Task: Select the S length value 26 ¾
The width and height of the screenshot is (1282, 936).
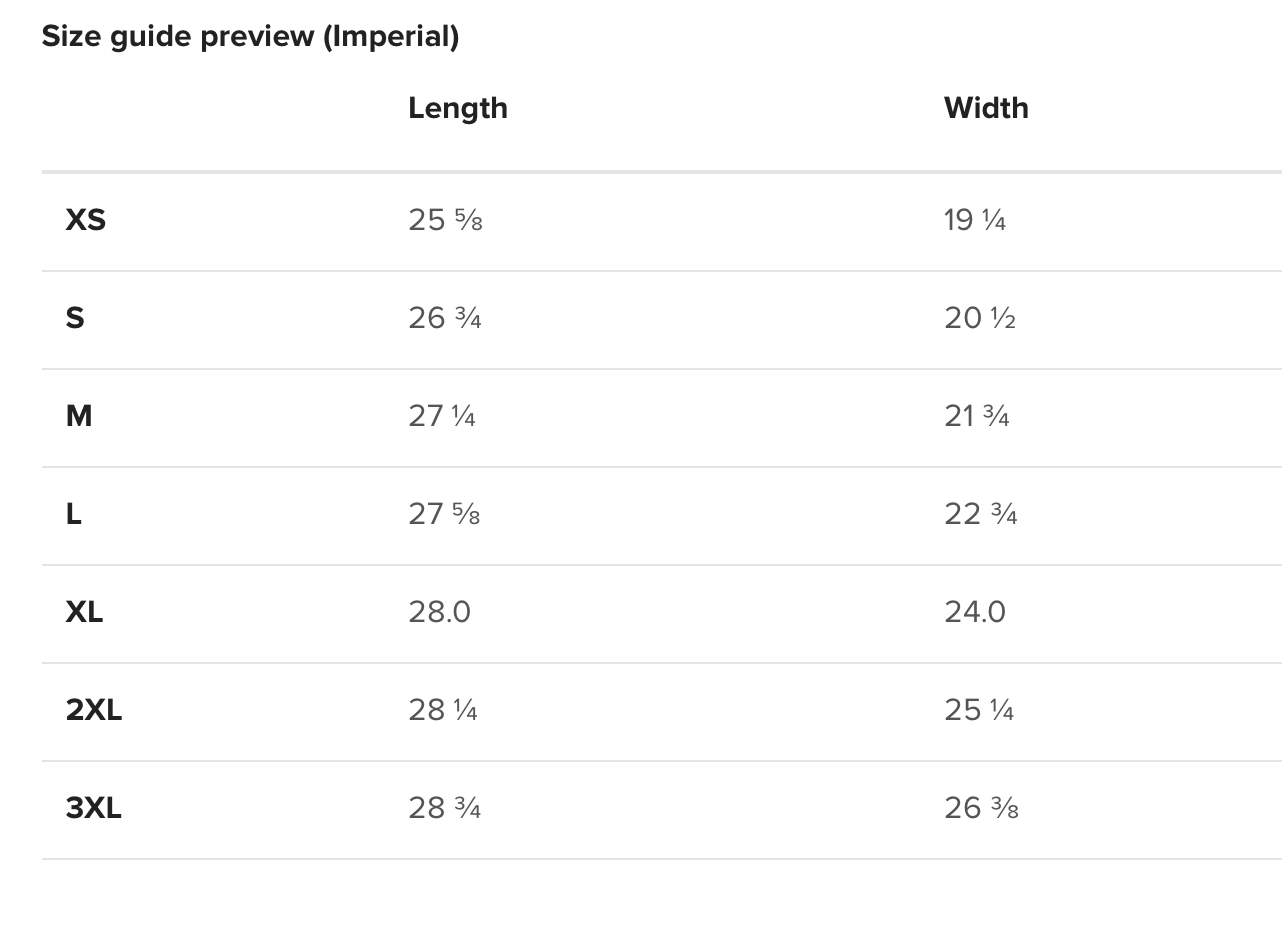Action: [x=445, y=318]
